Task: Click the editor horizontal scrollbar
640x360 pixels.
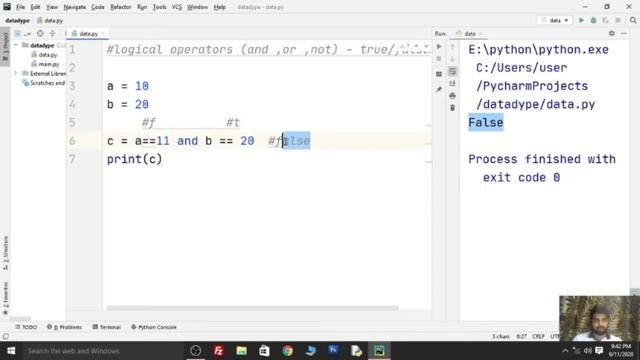Action: pos(252,308)
